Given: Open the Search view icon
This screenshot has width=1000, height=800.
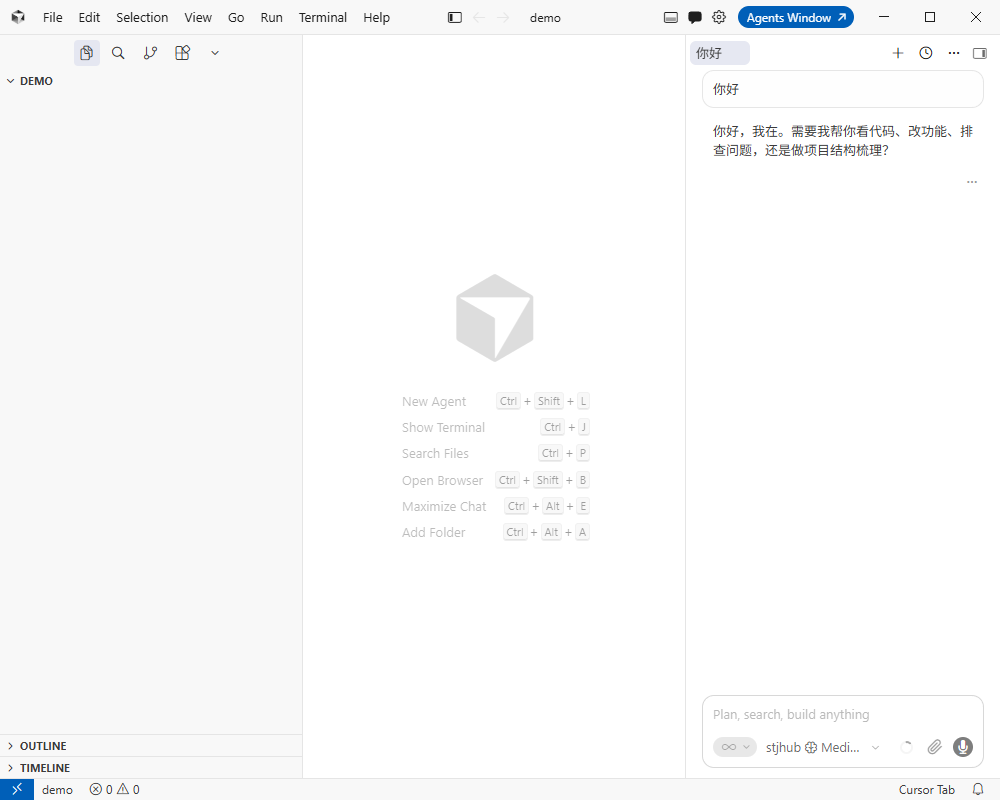Looking at the screenshot, I should [118, 53].
